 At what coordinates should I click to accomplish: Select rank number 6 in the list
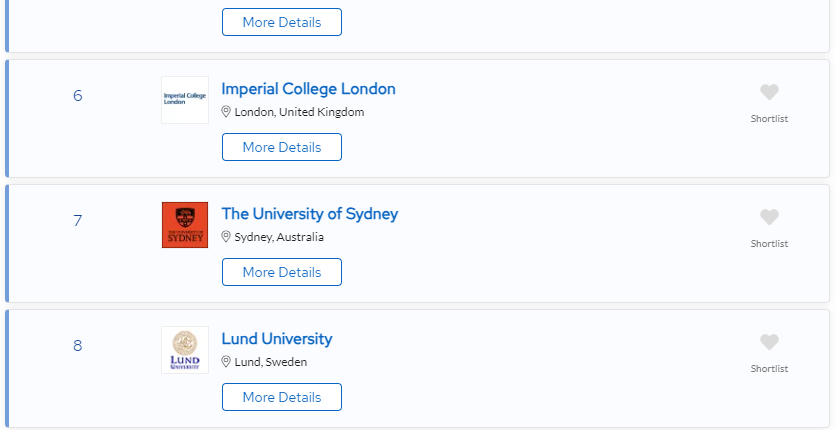point(77,96)
